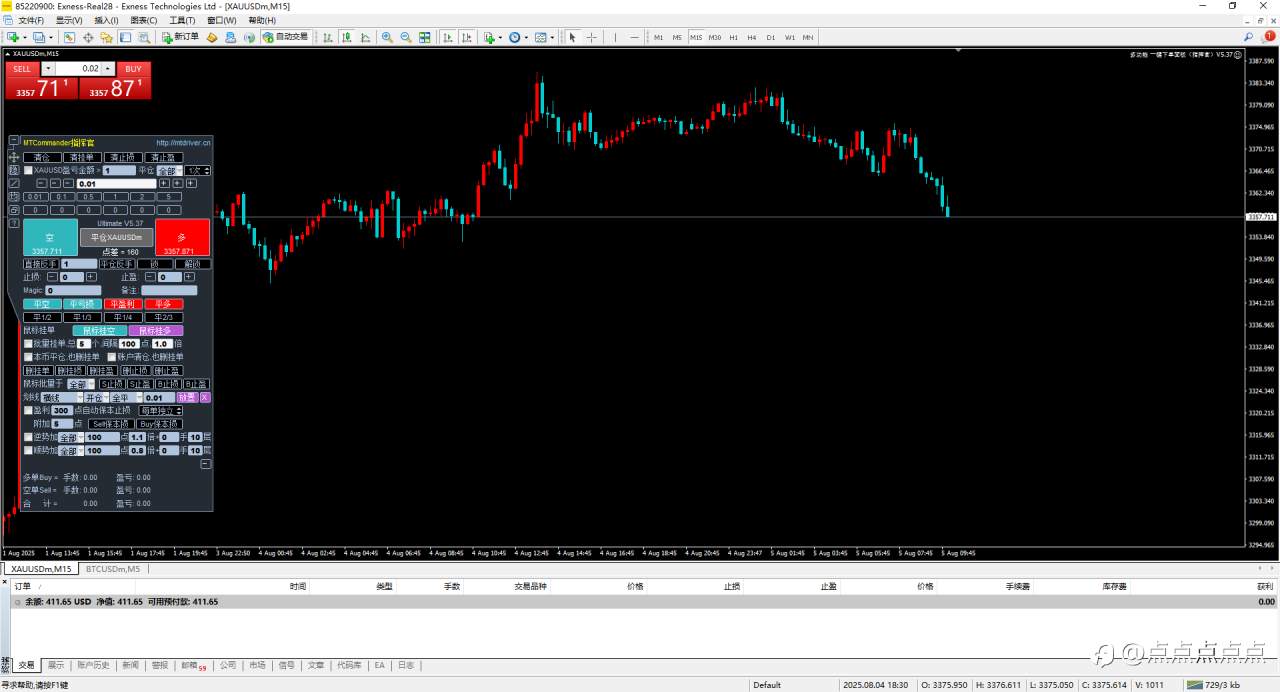Click the lot size 0.01 input field
Viewport: 1280px width, 692px height.
(116, 184)
